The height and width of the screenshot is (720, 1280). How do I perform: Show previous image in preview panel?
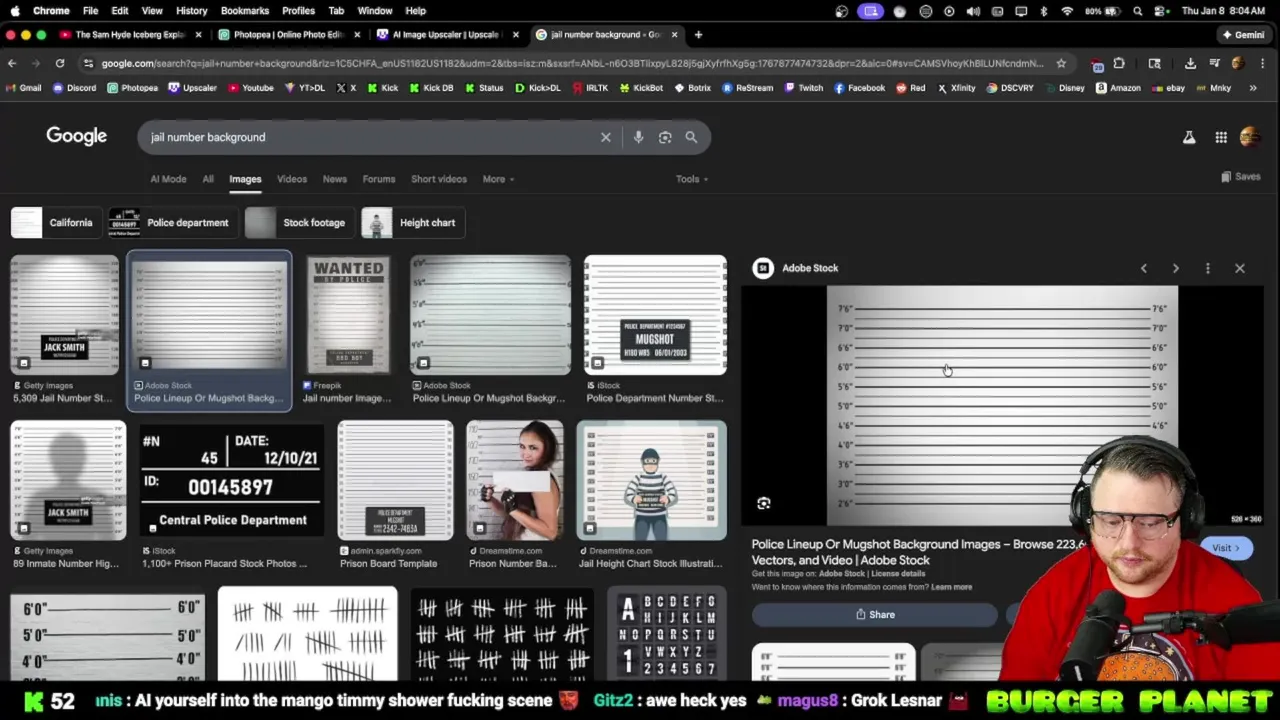1144,268
